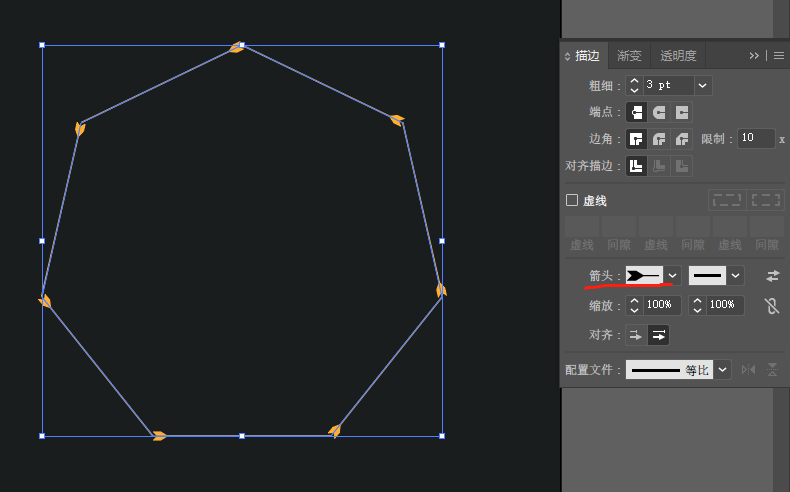Open the end arrowhead dropdown
This screenshot has width=790, height=492.
click(x=735, y=276)
